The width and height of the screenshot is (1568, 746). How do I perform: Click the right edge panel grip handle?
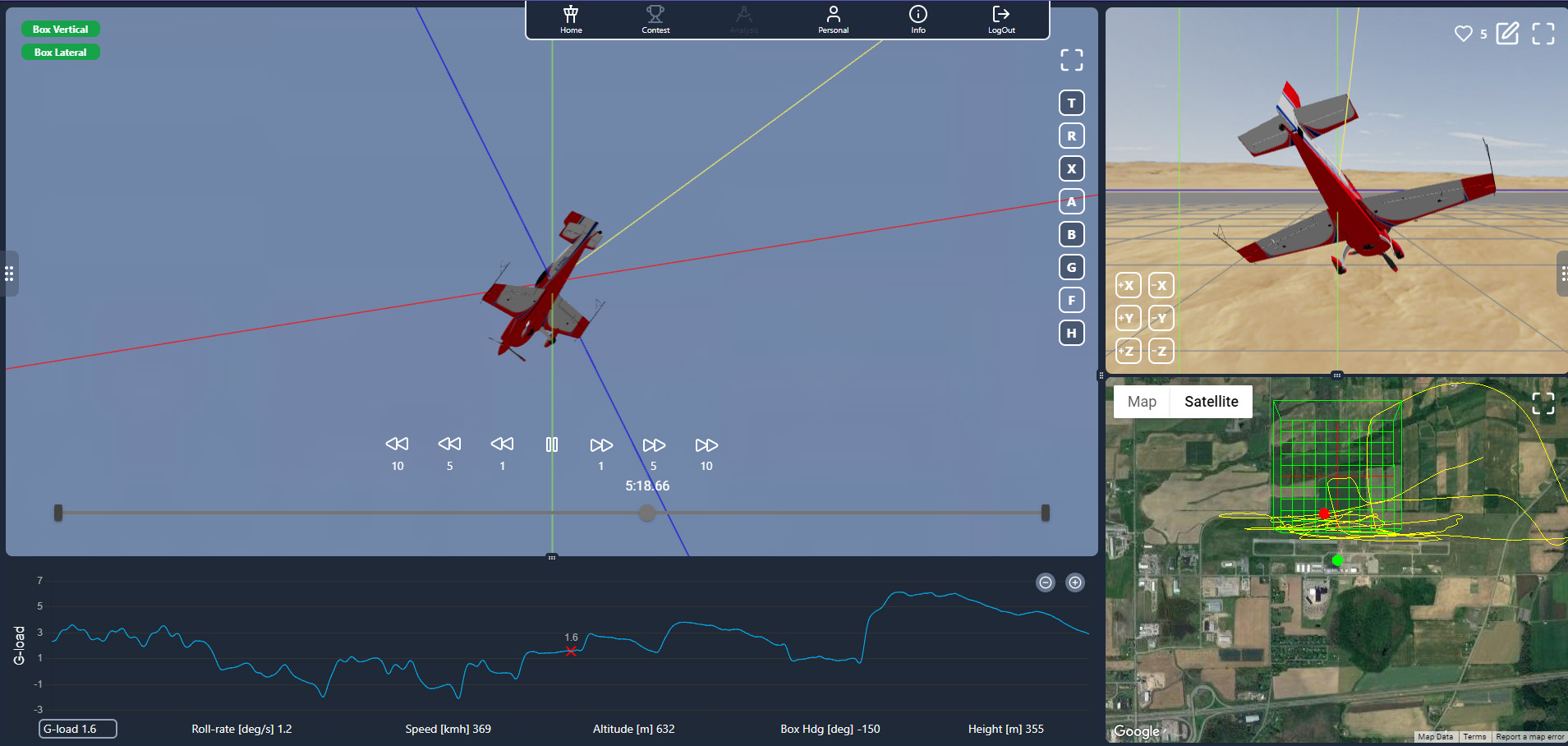click(x=1562, y=274)
